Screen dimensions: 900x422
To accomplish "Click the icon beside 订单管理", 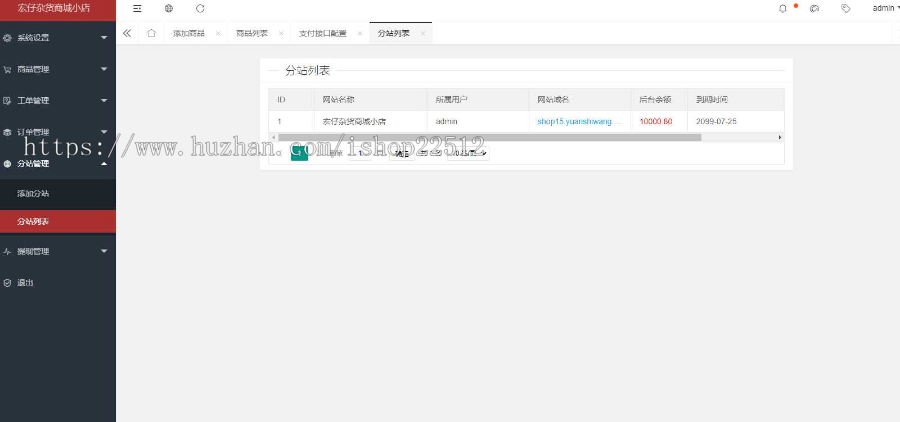I will pyautogui.click(x=7, y=132).
